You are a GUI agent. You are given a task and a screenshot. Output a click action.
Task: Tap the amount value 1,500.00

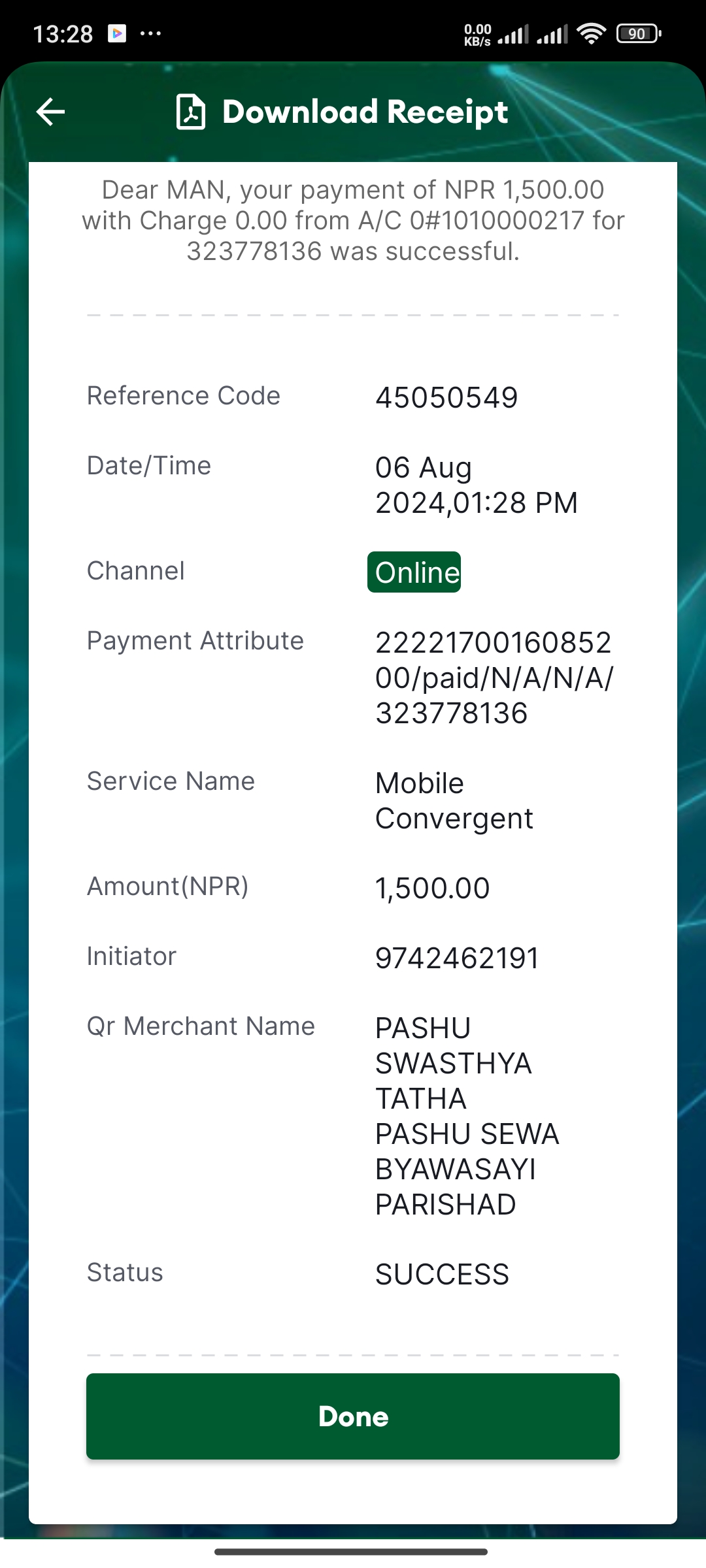coord(432,888)
